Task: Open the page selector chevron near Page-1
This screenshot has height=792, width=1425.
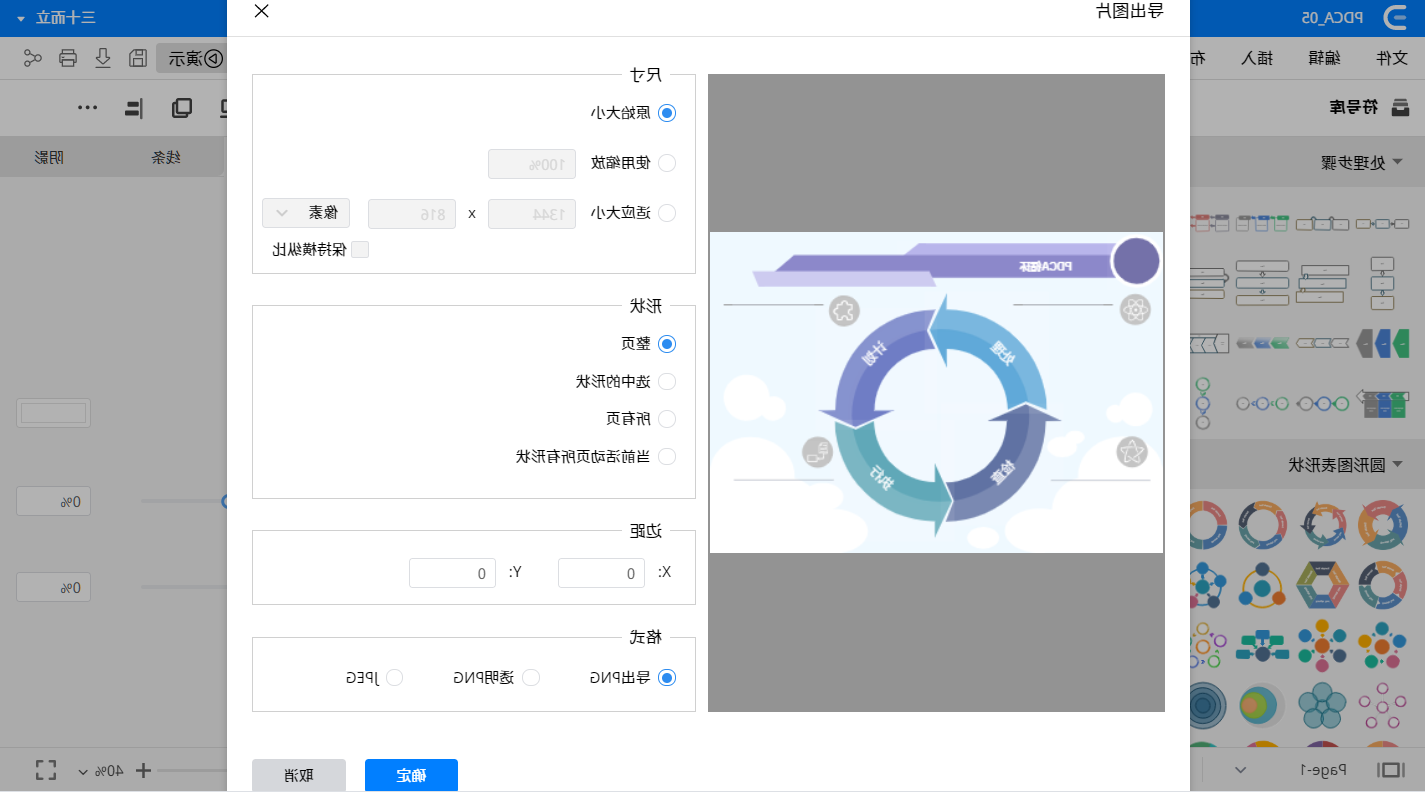Action: tap(1241, 769)
